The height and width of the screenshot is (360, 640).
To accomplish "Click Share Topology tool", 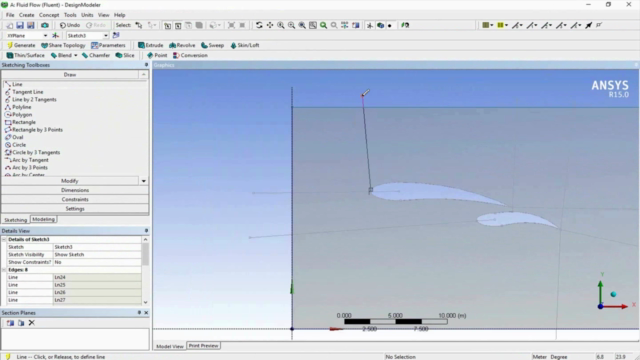I will point(63,45).
